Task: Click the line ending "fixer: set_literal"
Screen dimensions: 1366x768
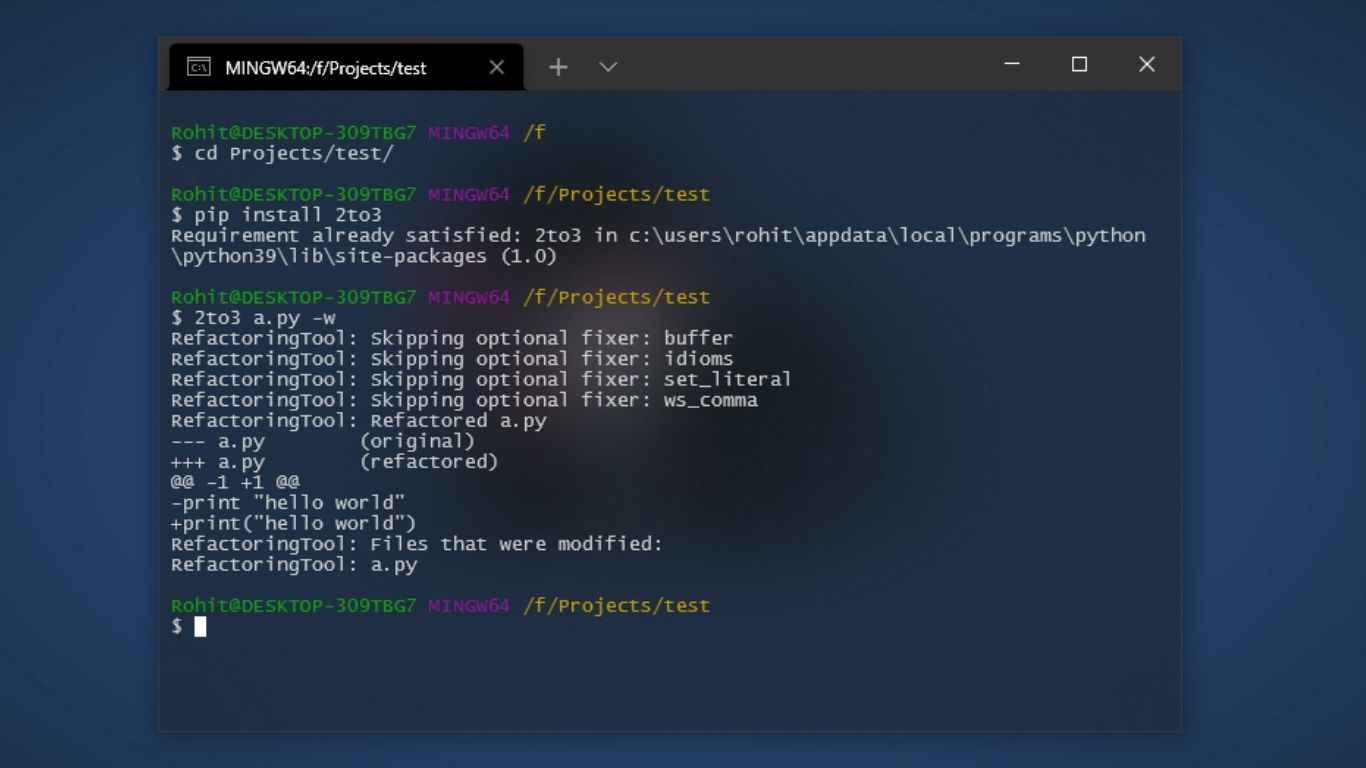Action: tap(481, 379)
